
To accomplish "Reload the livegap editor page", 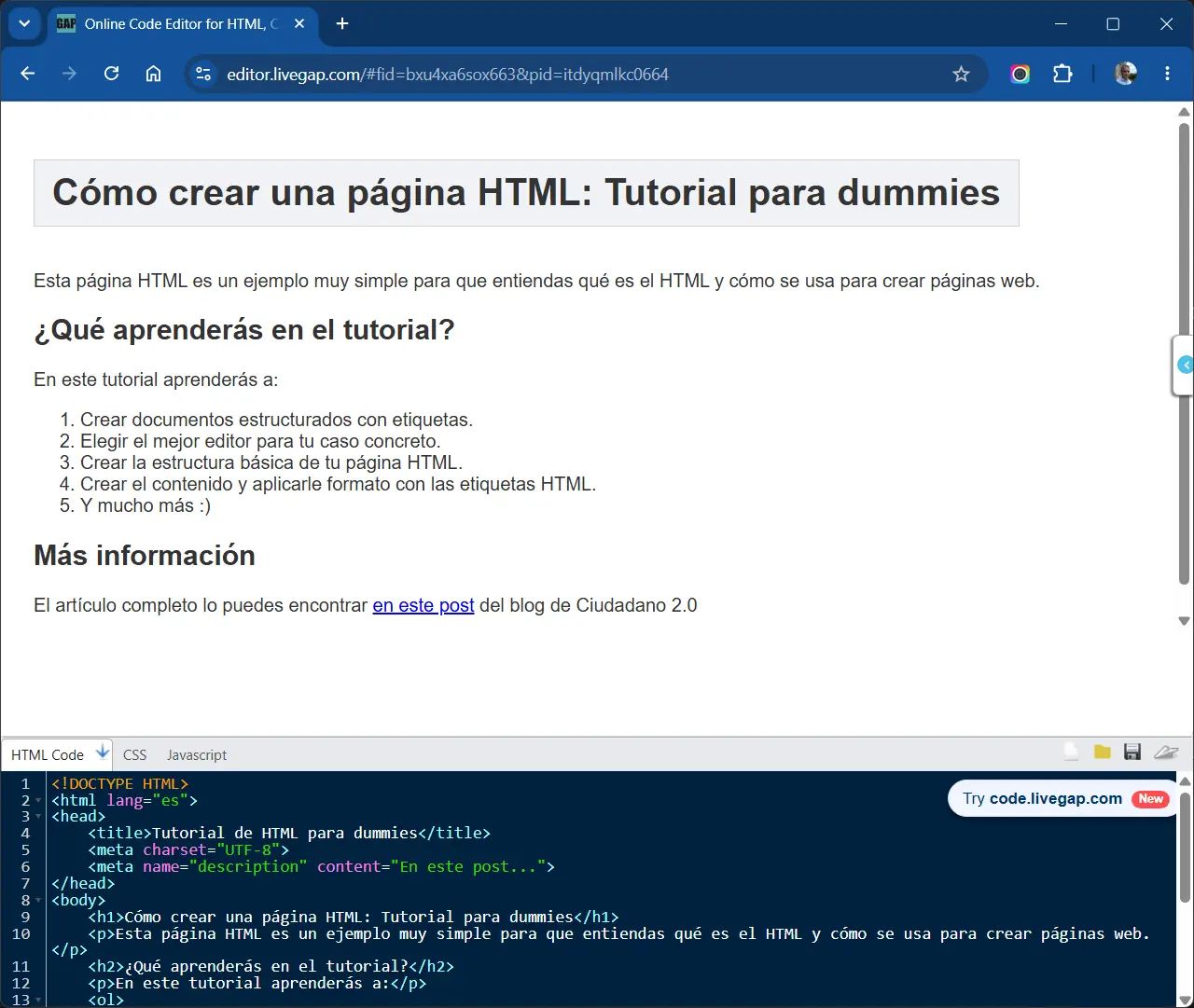I will pos(111,74).
